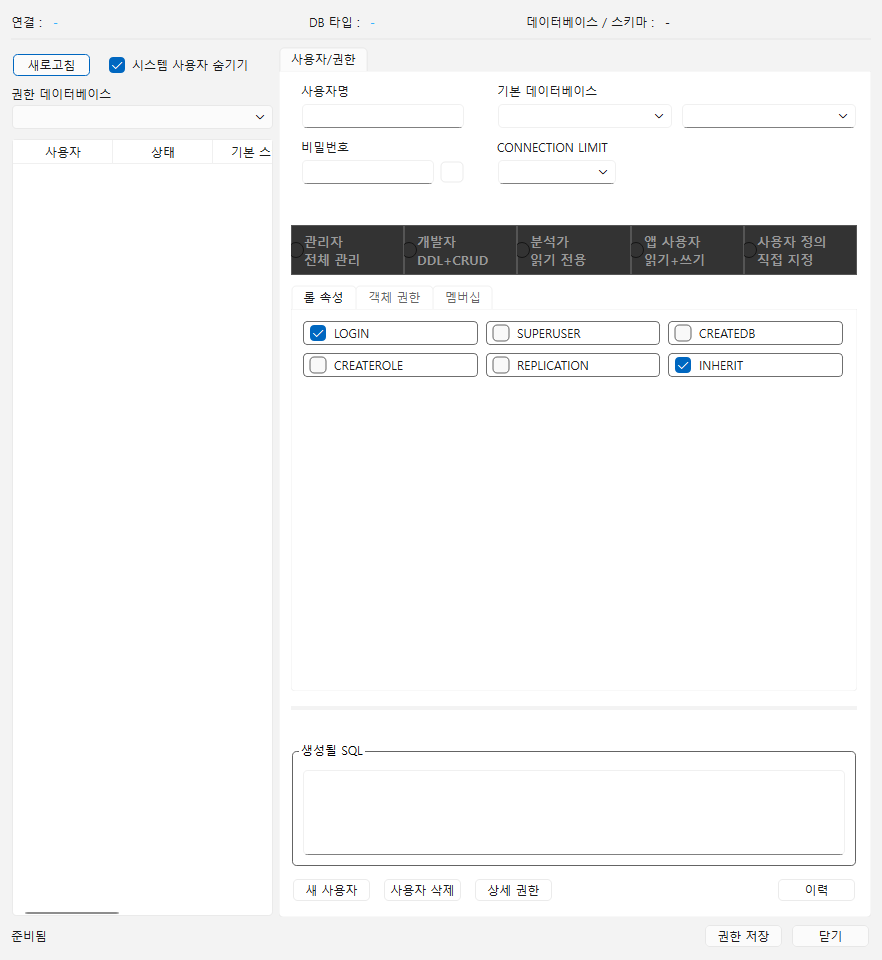Viewport: 882px width, 960px height.
Task: Click the 닫기 button
Action: coord(830,936)
